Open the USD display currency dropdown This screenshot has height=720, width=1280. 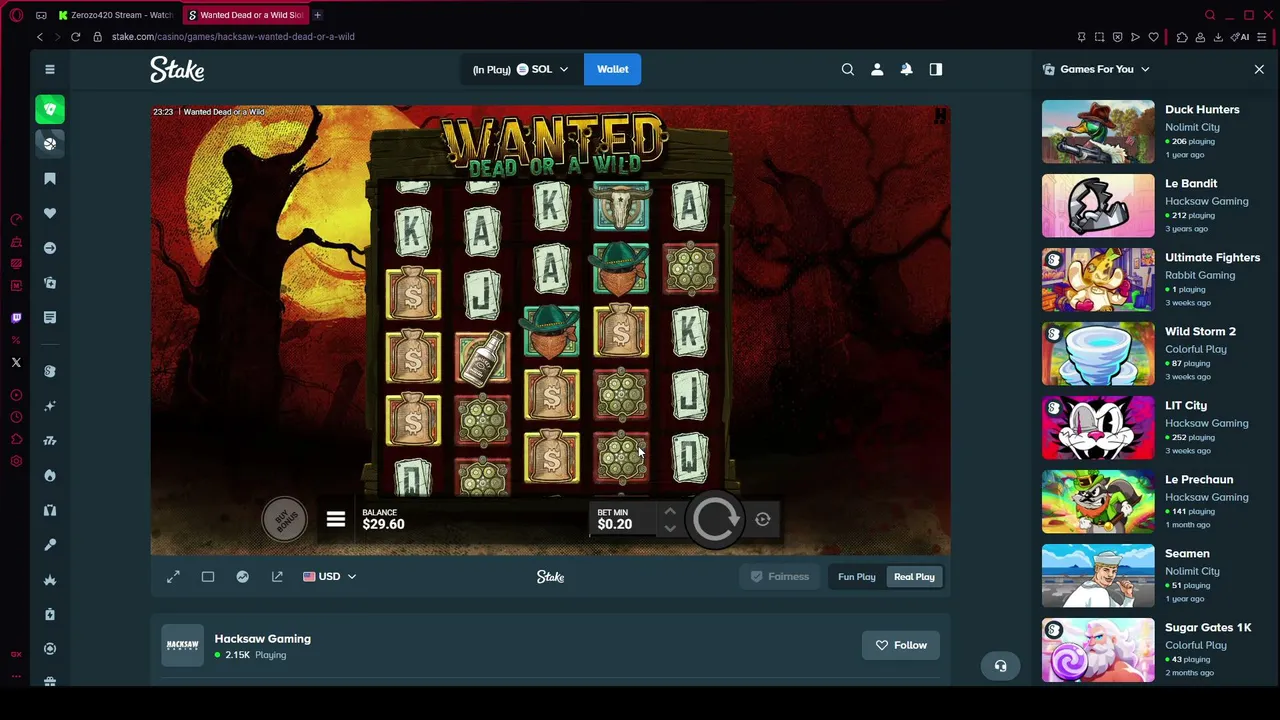[x=329, y=577]
